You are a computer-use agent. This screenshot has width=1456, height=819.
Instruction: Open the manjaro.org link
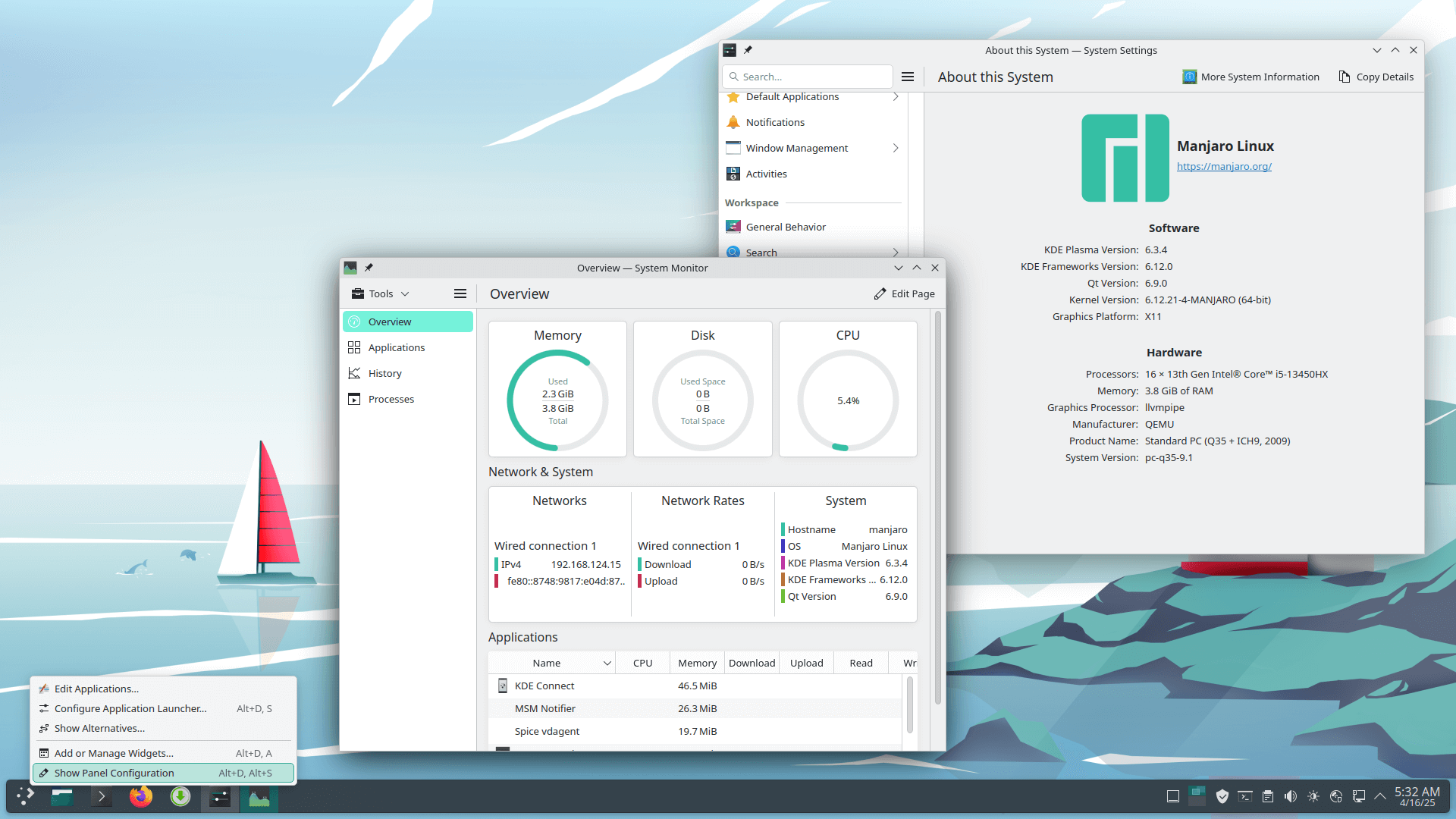(x=1223, y=166)
